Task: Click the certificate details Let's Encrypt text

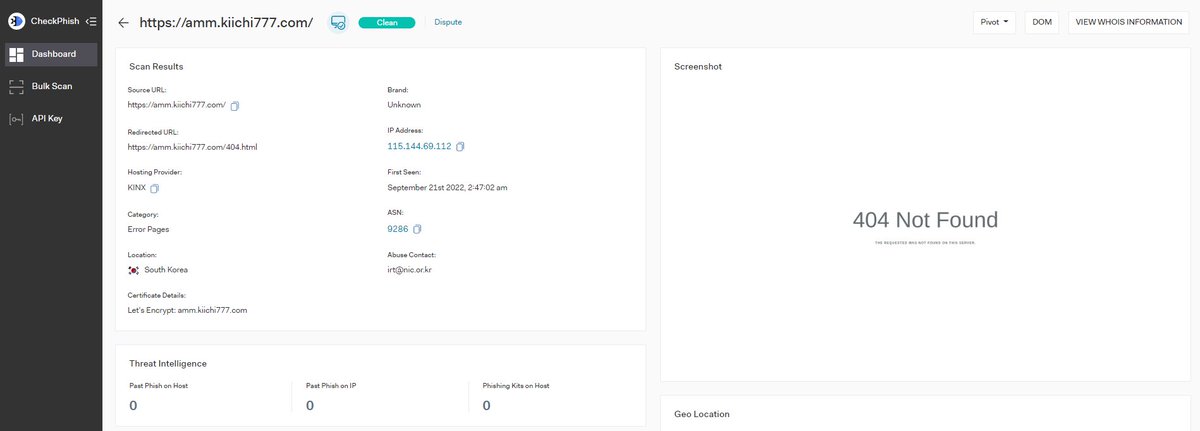Action: point(187,311)
